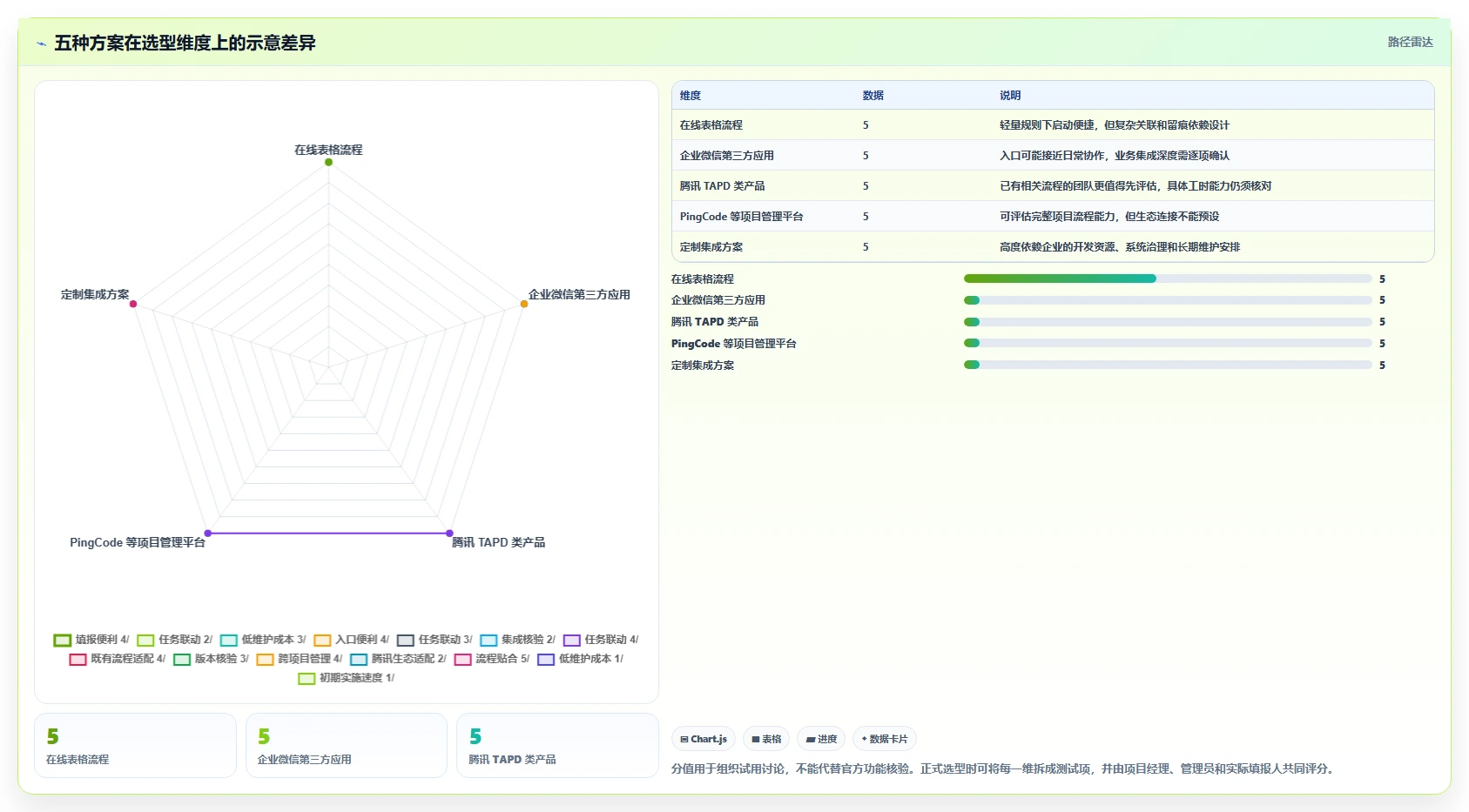The image size is (1469, 812).
Task: Click the orange radar point at 企业微信第三方应用
Action: 524,304
